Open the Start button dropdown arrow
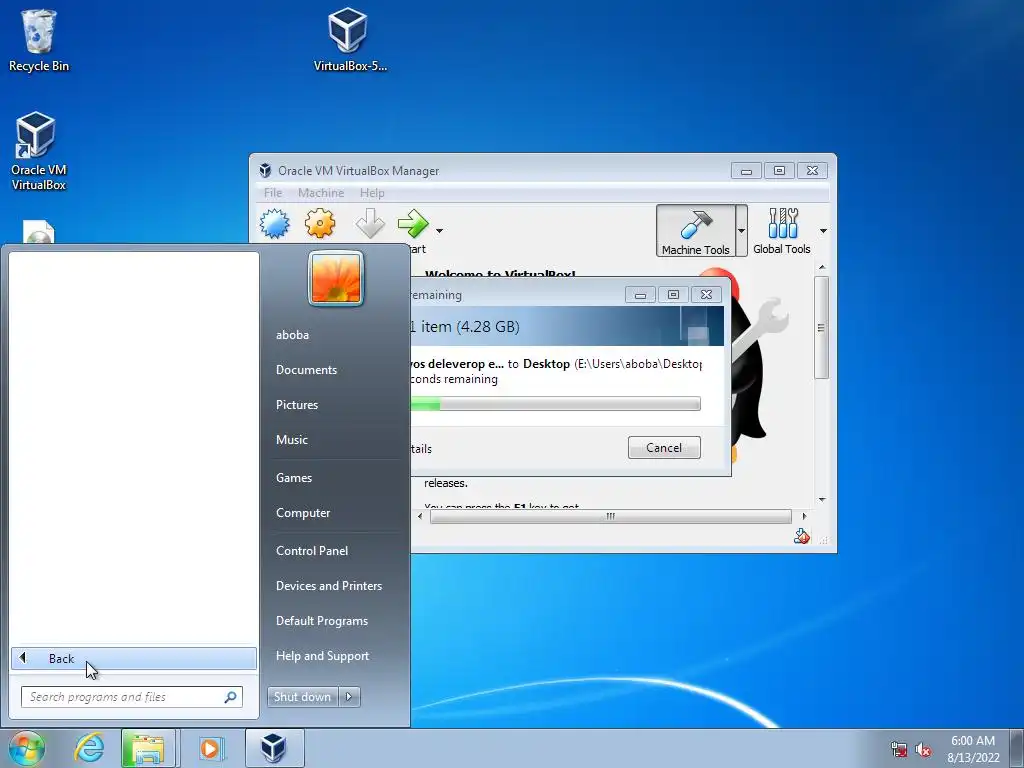 click(x=440, y=231)
